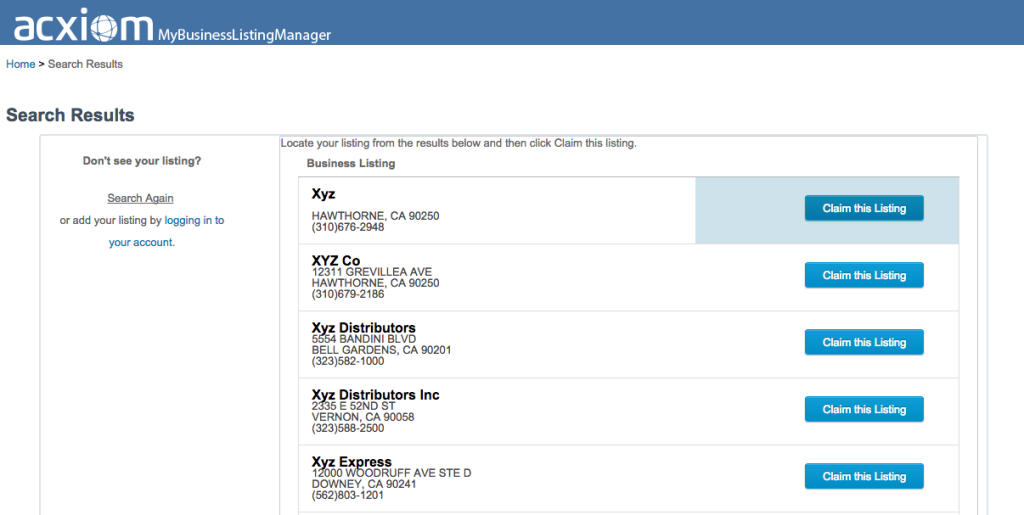Select address 12311 GREVILLEA AVE
The image size is (1024, 515).
[x=372, y=272]
